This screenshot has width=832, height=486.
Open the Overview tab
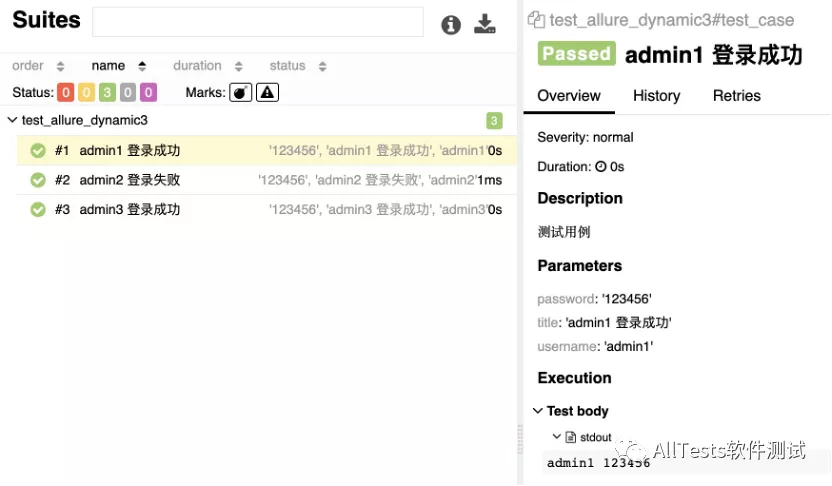tap(569, 96)
